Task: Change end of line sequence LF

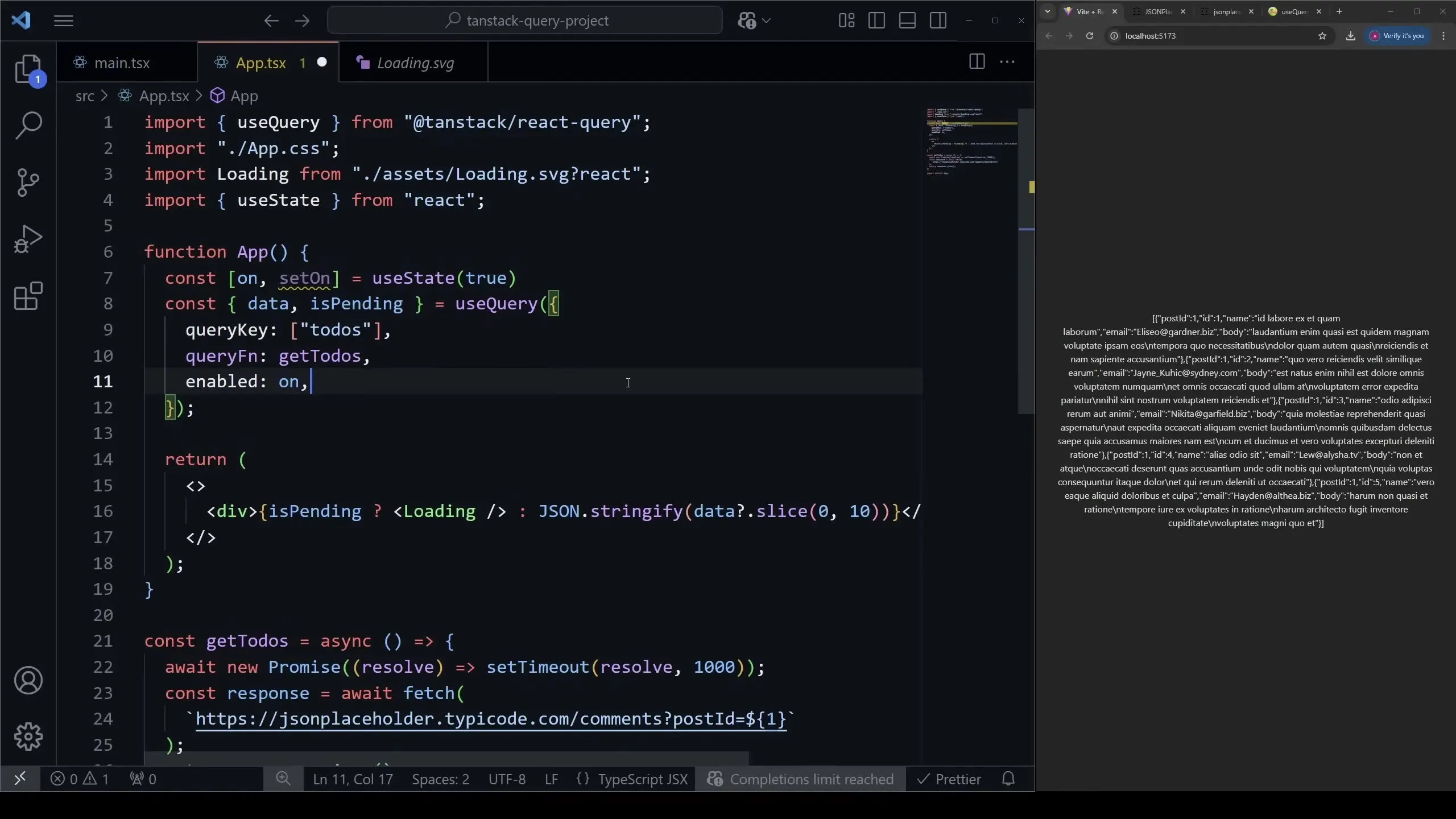Action: coord(551,779)
